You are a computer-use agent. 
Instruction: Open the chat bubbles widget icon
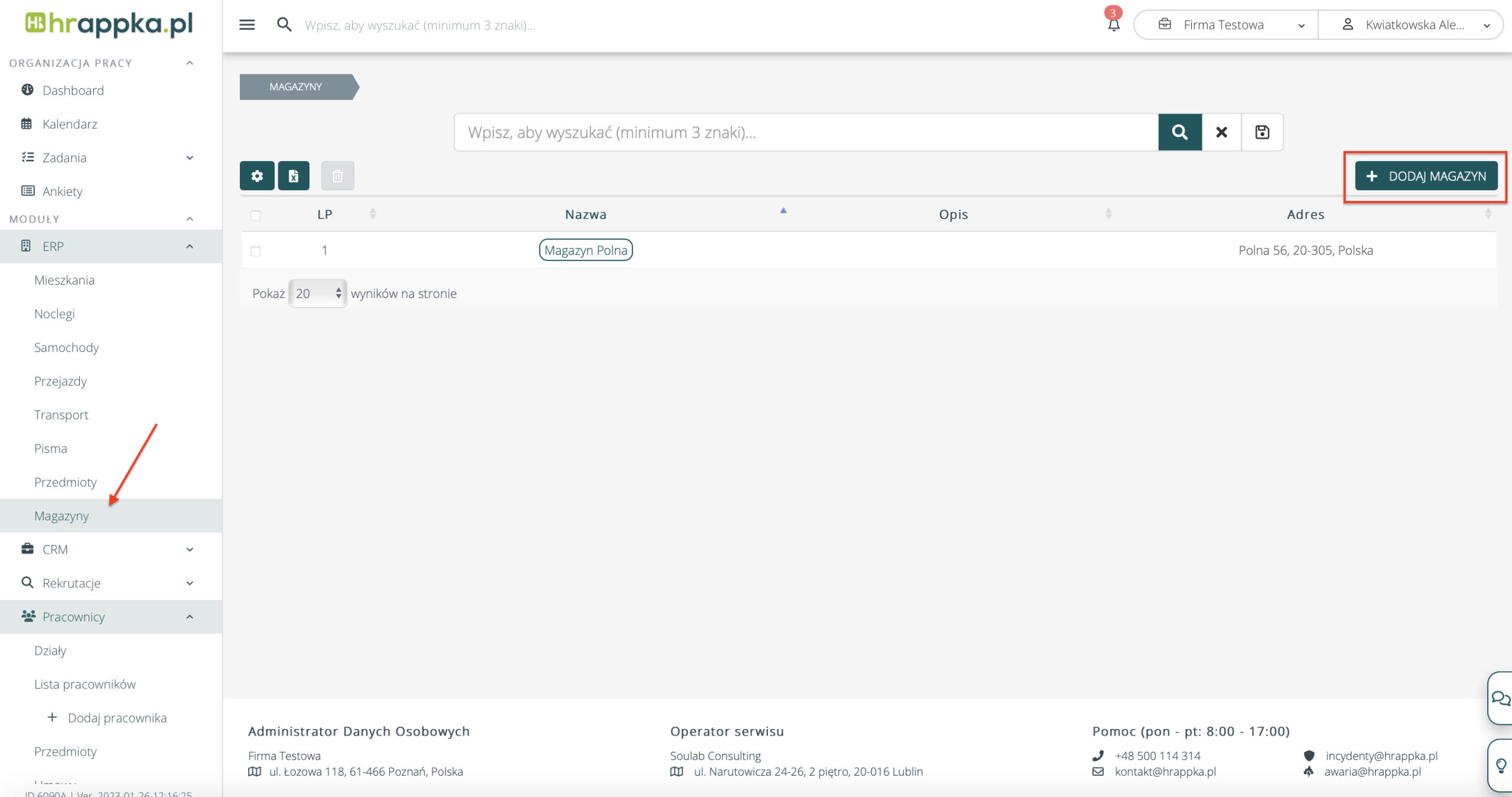pyautogui.click(x=1500, y=698)
